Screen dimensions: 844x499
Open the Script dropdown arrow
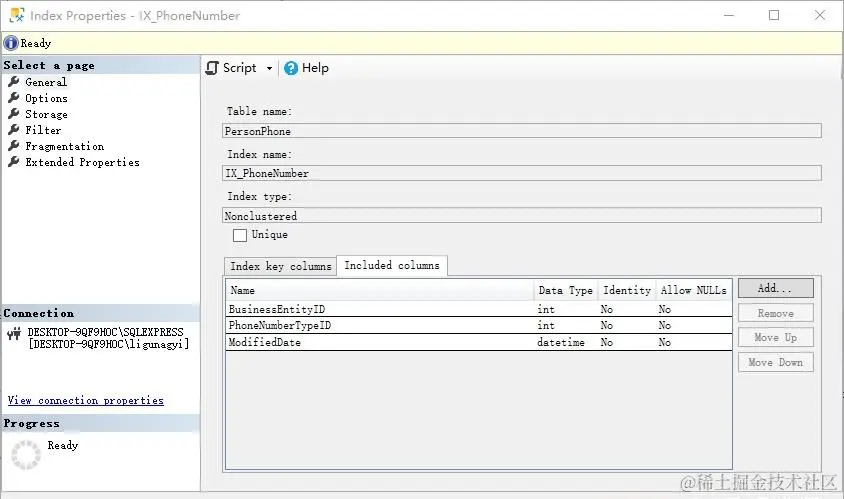tap(269, 68)
